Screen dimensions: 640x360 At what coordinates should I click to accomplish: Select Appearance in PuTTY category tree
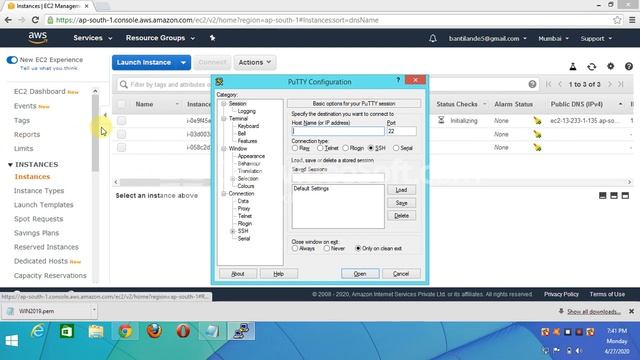(x=251, y=156)
